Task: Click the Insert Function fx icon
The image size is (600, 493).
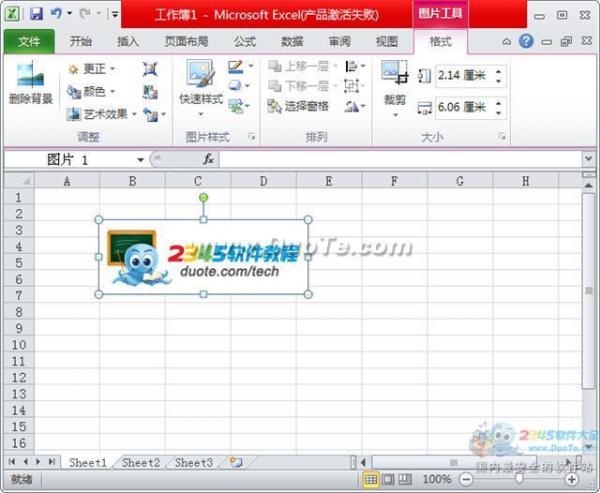Action: [208, 159]
